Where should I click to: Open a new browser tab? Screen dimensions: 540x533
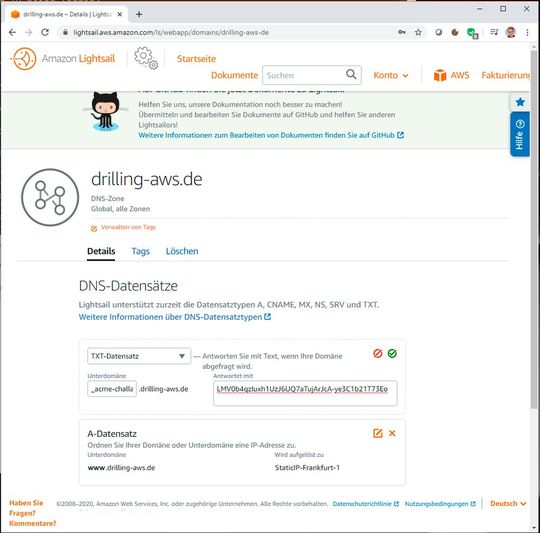click(x=139, y=14)
